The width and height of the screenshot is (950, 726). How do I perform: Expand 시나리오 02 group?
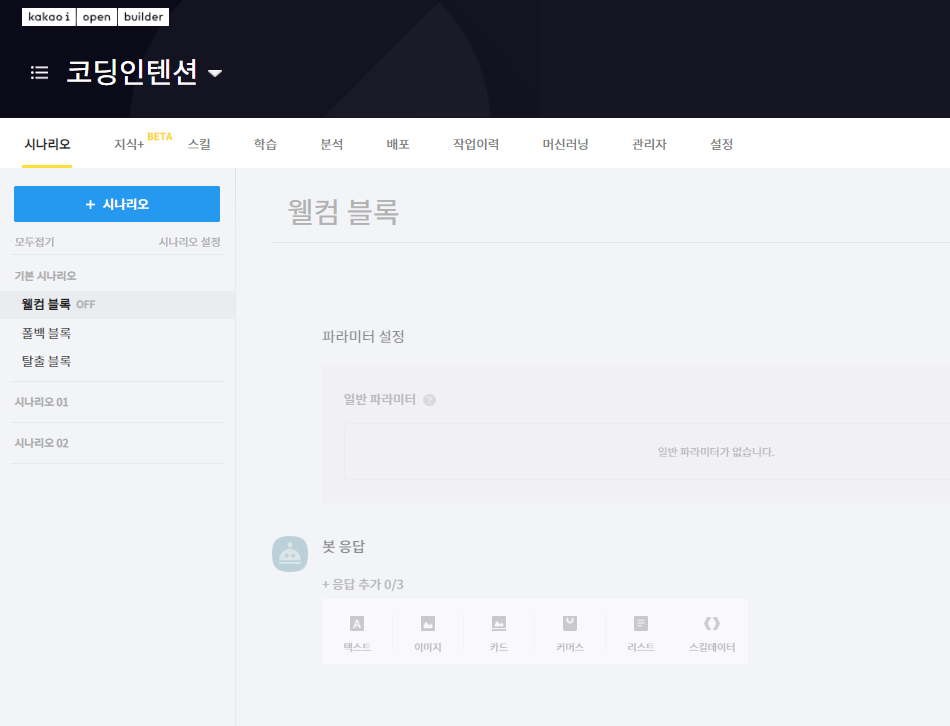point(41,443)
